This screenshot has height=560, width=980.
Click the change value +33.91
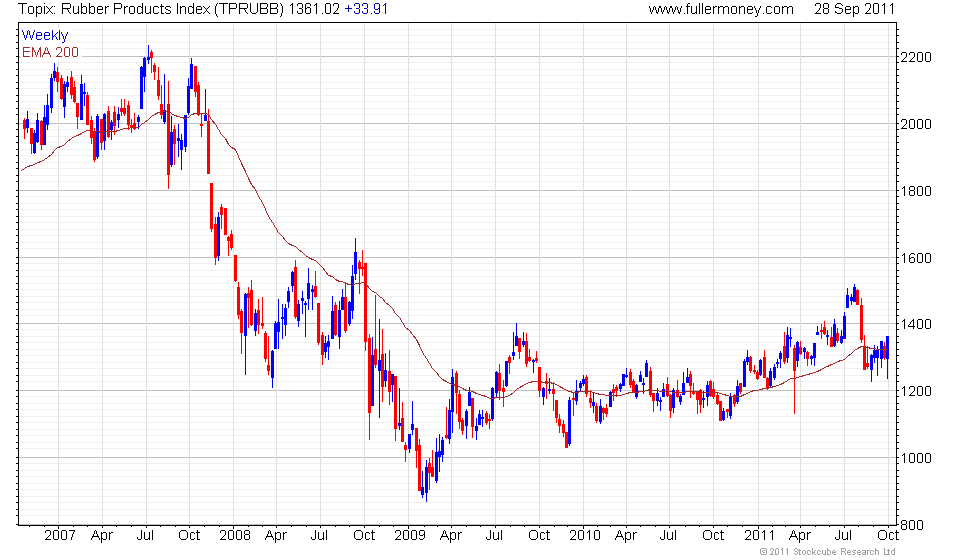pos(366,9)
